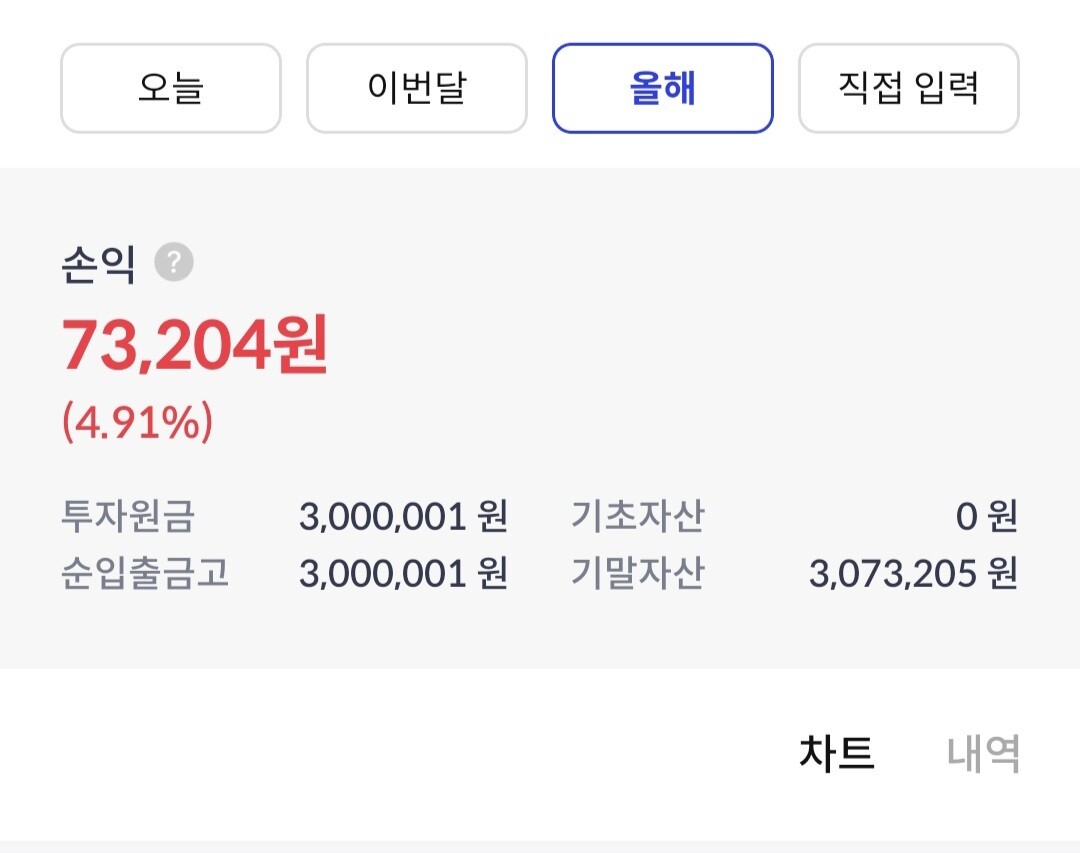The width and height of the screenshot is (1080, 853).
Task: Open 직접 입력 custom date entry
Action: click(x=908, y=89)
